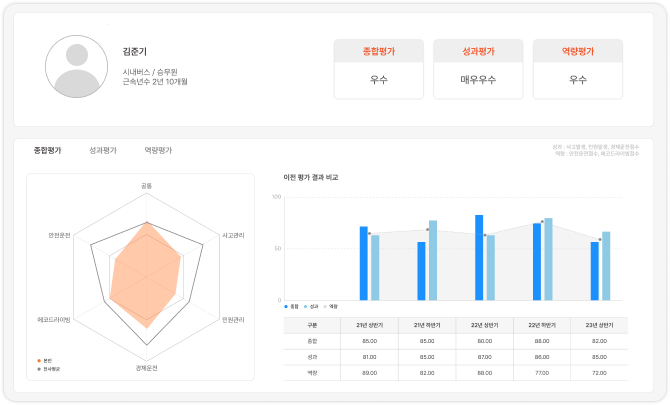The width and height of the screenshot is (670, 405).
Task: Click the orange filled radar polygon
Action: (x=145, y=275)
